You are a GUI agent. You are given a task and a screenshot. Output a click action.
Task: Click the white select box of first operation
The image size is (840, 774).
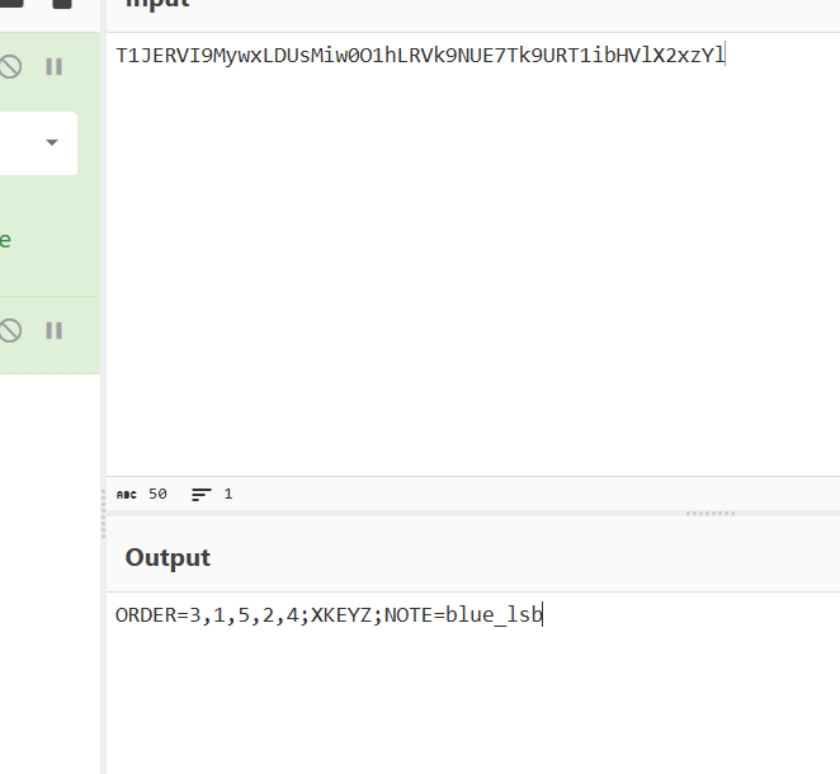pyautogui.click(x=38, y=144)
